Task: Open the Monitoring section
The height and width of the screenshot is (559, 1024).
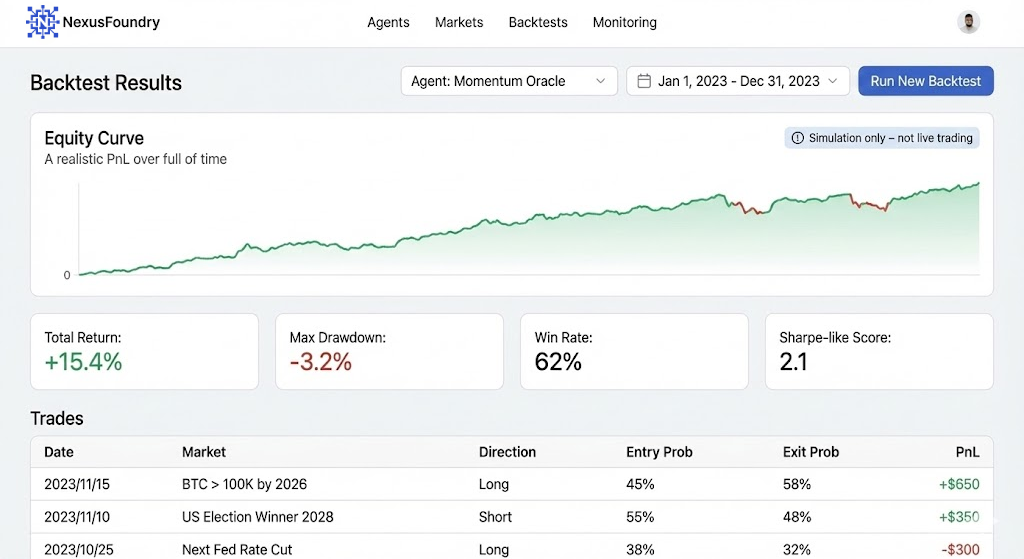Action: pyautogui.click(x=624, y=22)
